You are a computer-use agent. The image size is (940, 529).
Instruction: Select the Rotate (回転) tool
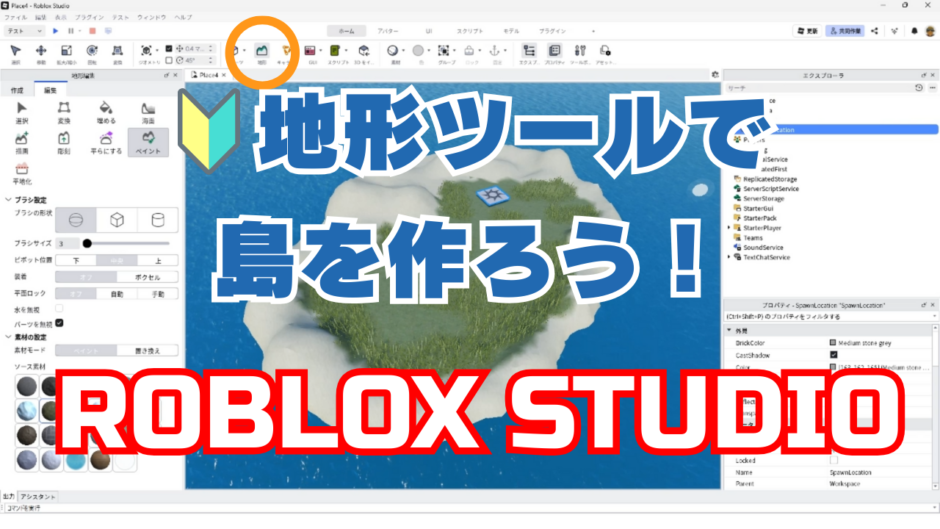pyautogui.click(x=92, y=52)
